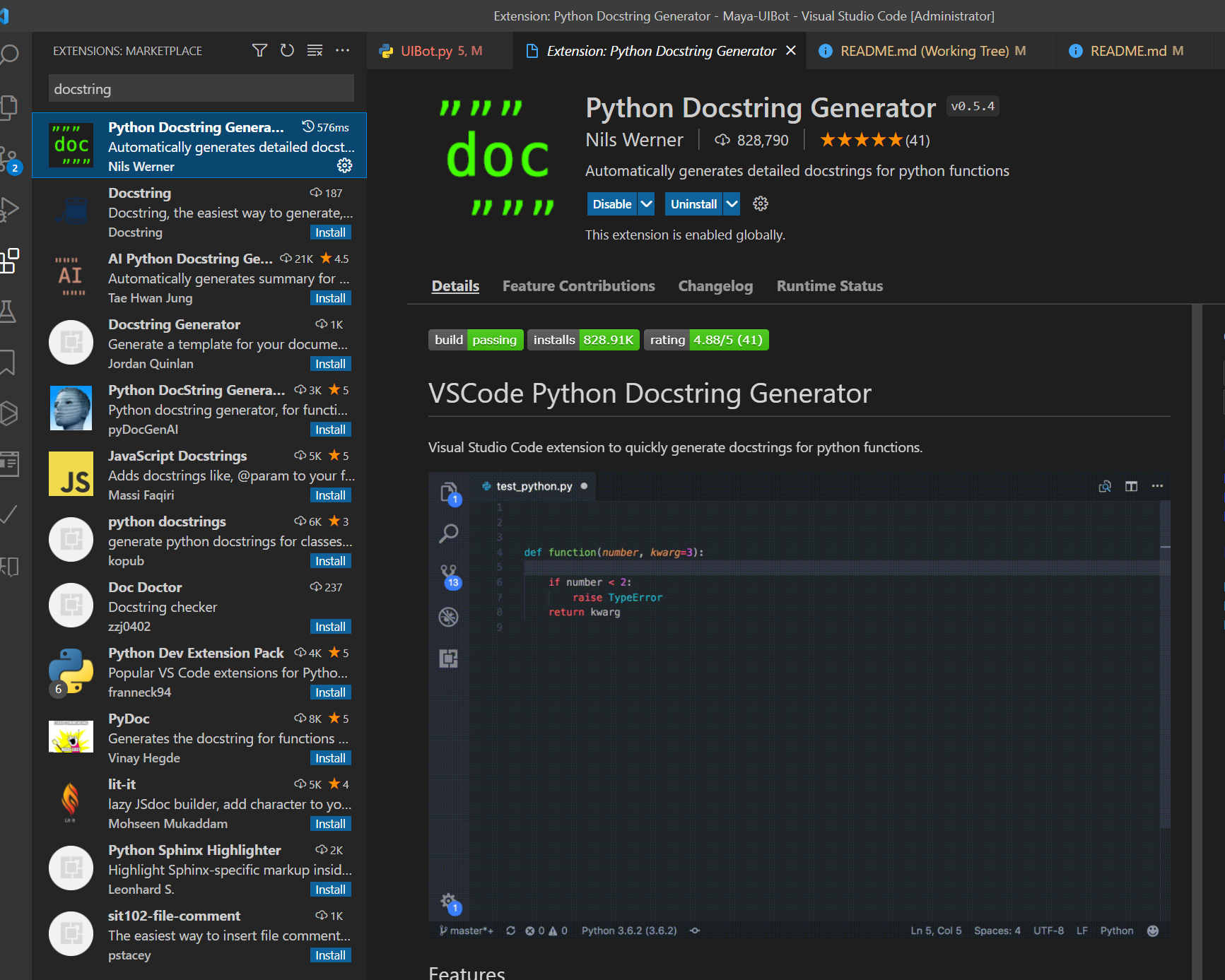Focus the docstring search field
This screenshot has width=1225, height=980.
tap(201, 89)
